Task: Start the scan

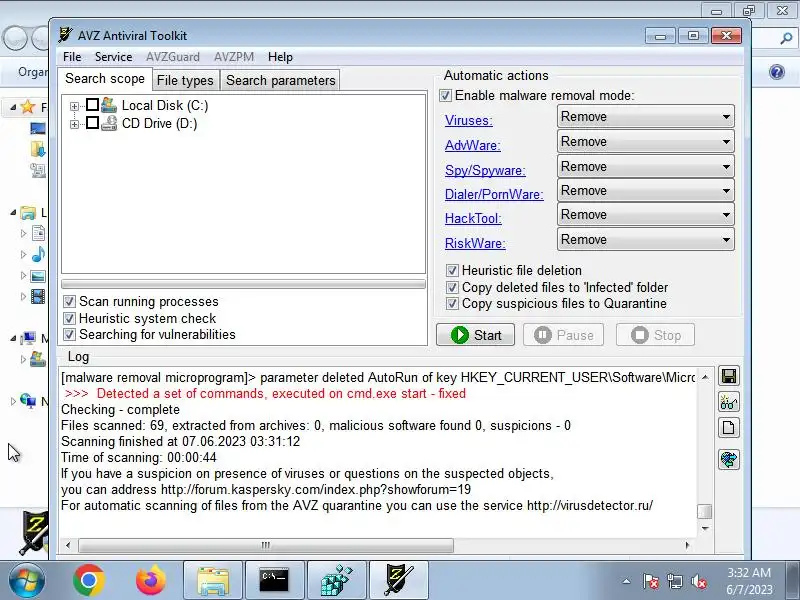Action: tap(476, 335)
